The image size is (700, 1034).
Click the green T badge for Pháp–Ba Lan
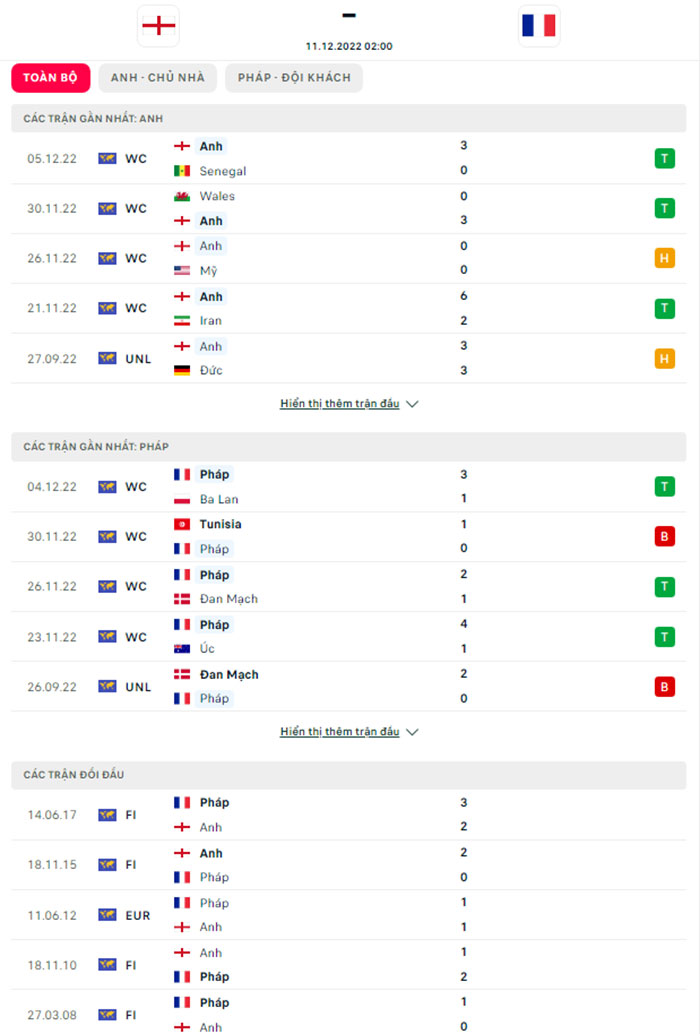[663, 487]
